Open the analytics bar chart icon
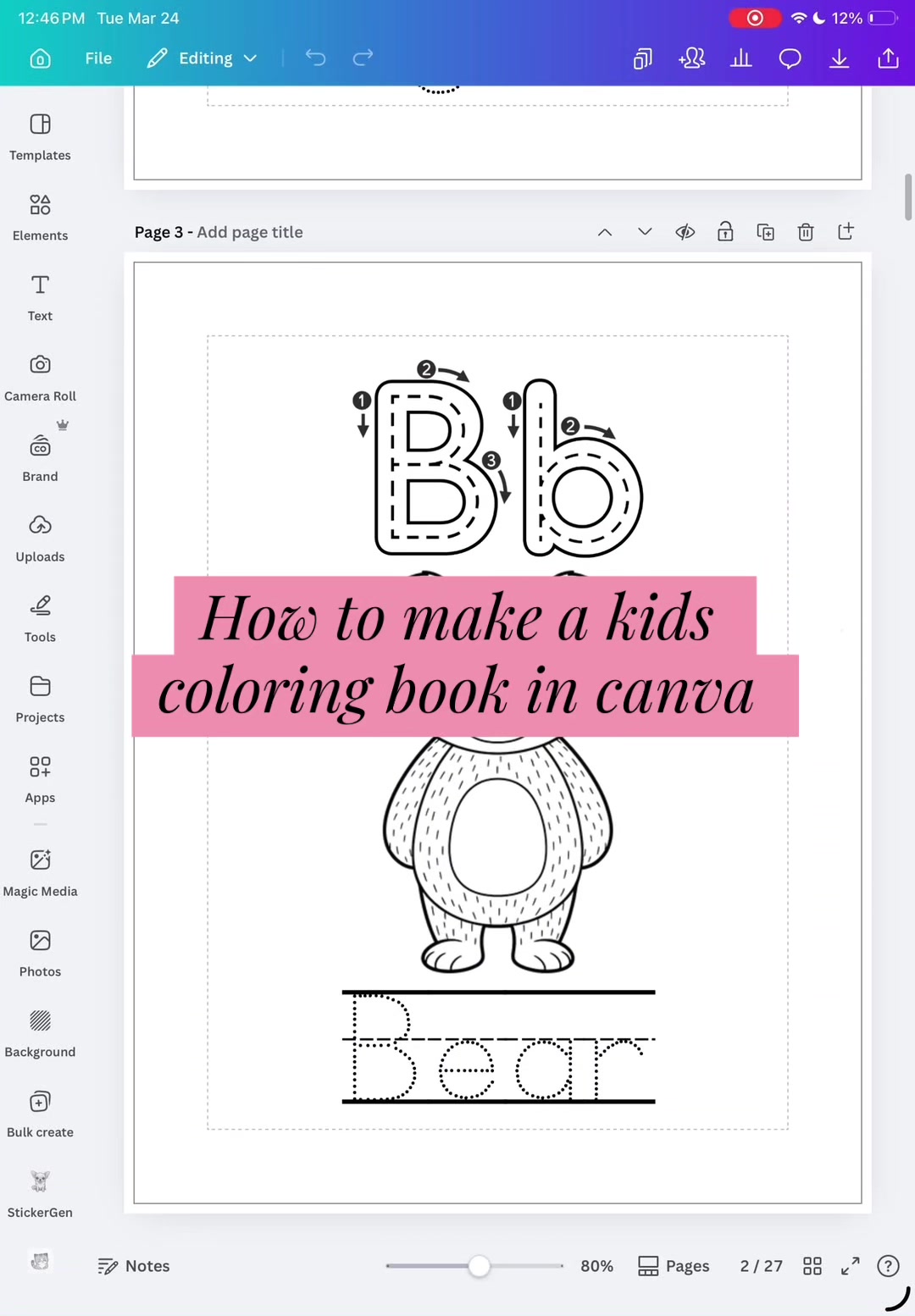The width and height of the screenshot is (915, 1316). click(741, 58)
